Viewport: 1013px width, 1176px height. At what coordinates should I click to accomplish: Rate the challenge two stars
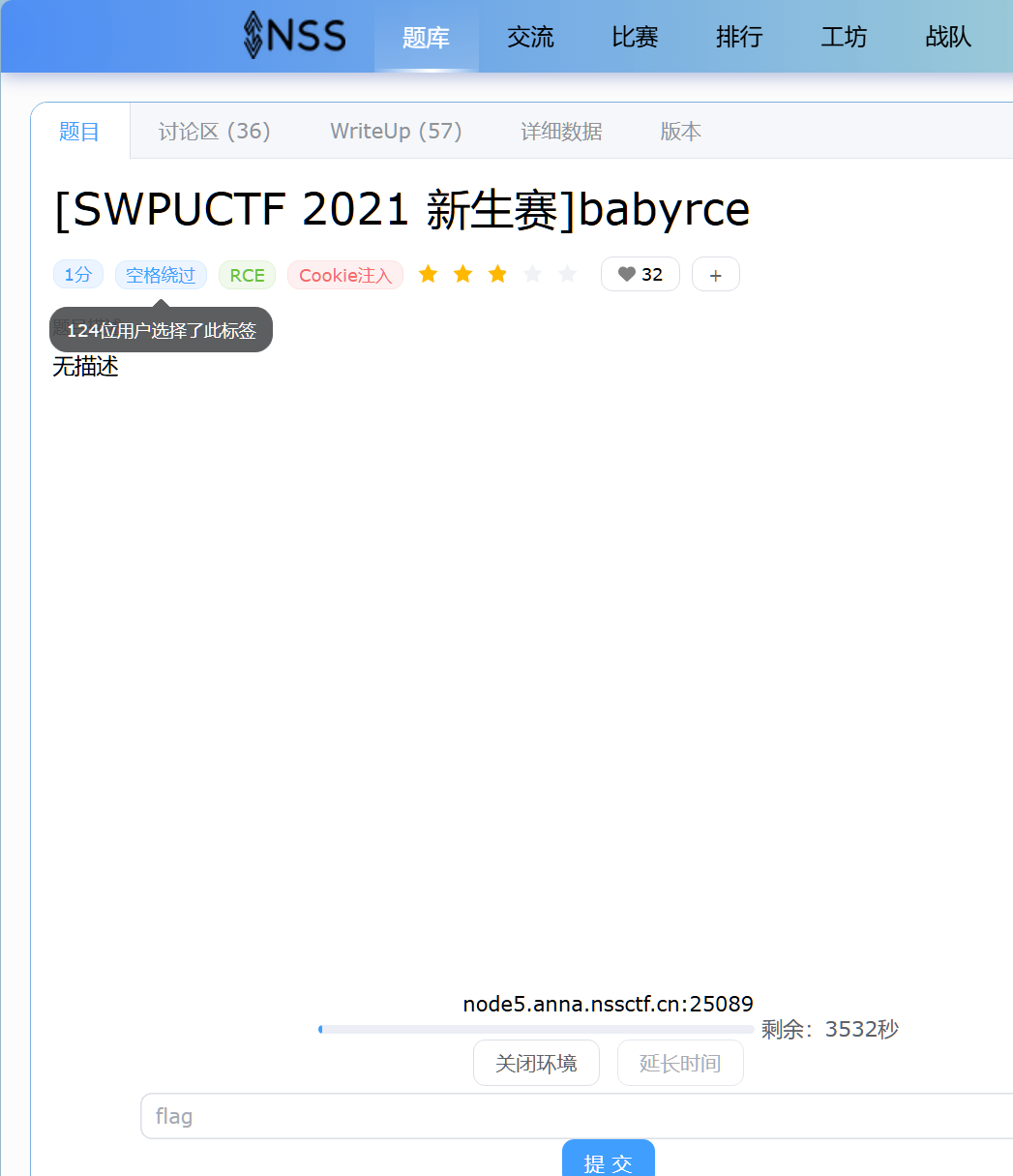click(x=462, y=275)
